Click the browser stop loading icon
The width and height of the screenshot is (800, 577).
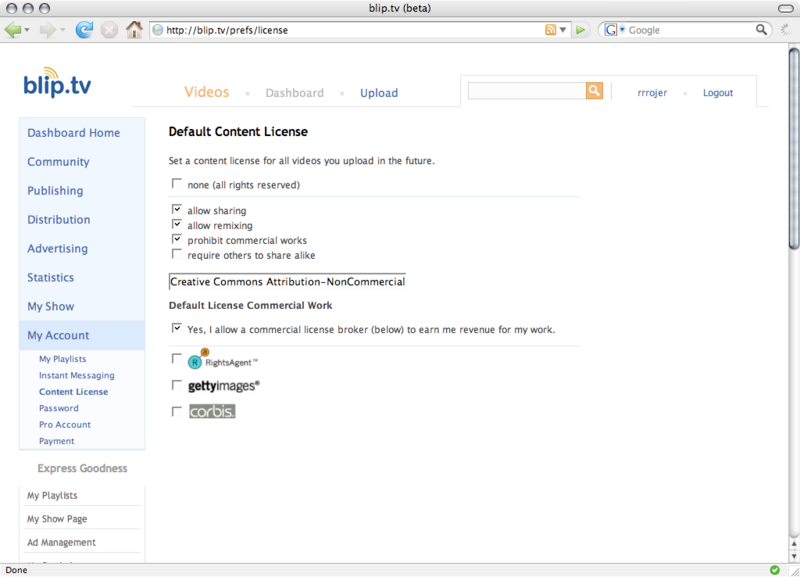pos(109,30)
